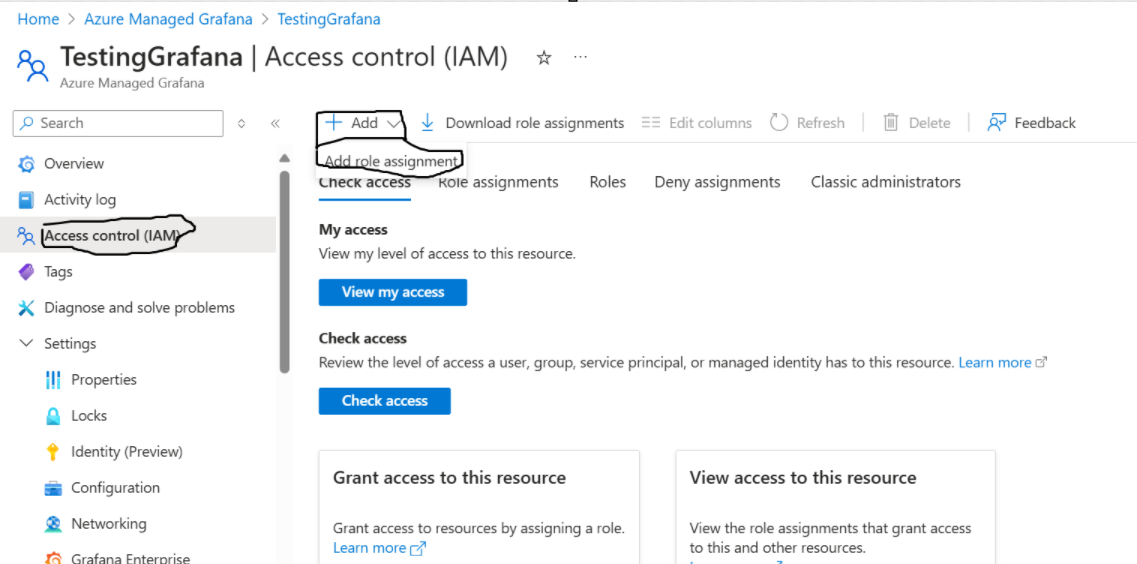
Task: Click the sidebar scroll up arrow
Action: (x=284, y=158)
